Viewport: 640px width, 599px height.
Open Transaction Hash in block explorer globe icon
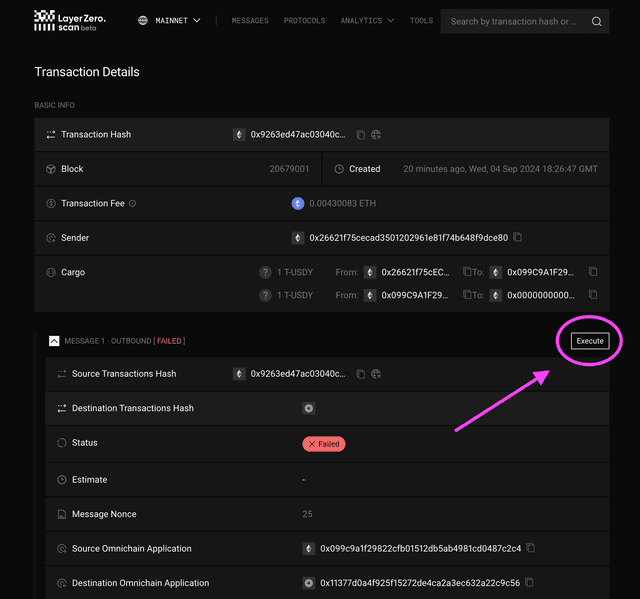pos(376,135)
